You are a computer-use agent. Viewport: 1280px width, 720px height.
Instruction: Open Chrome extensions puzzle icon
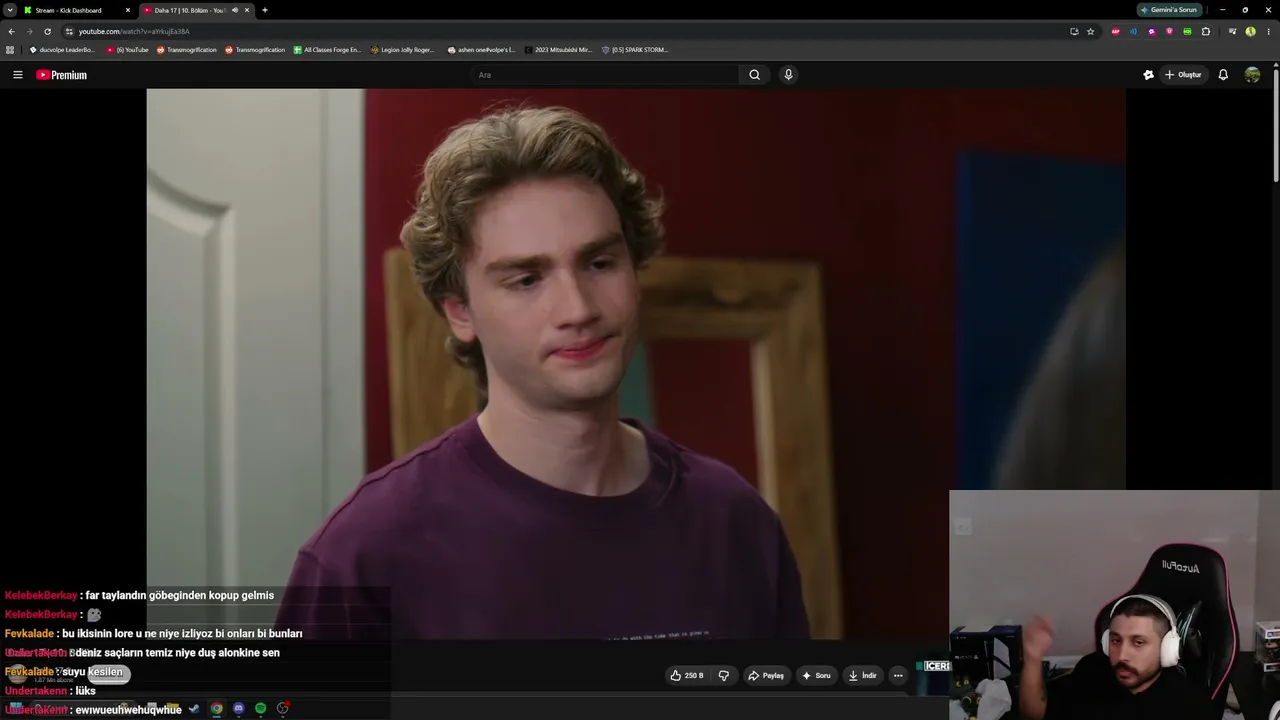pyautogui.click(x=1206, y=31)
